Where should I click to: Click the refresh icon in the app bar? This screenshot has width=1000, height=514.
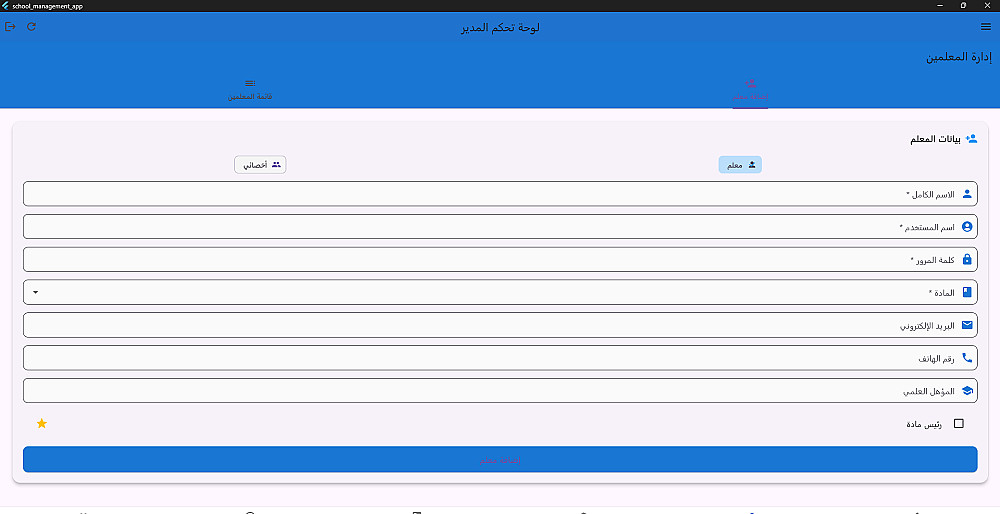coord(31,27)
